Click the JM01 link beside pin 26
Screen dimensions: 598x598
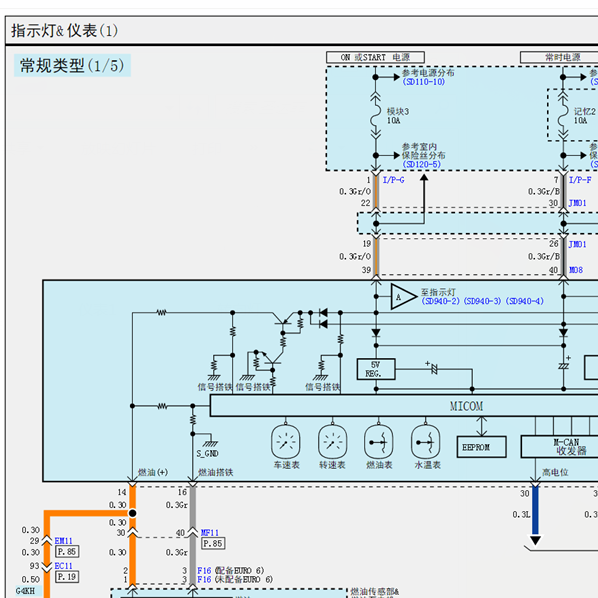coord(577,244)
